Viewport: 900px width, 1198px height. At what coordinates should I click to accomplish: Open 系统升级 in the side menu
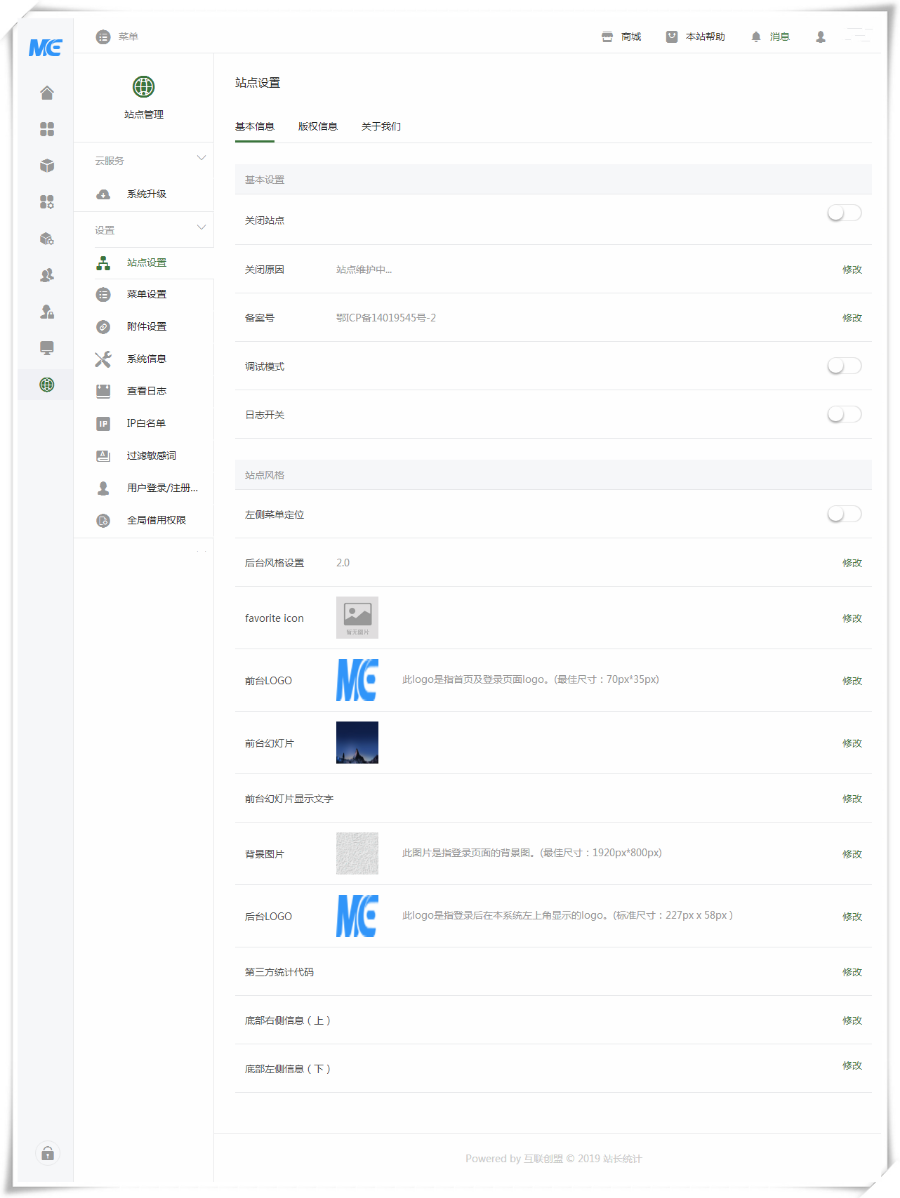(x=146, y=194)
